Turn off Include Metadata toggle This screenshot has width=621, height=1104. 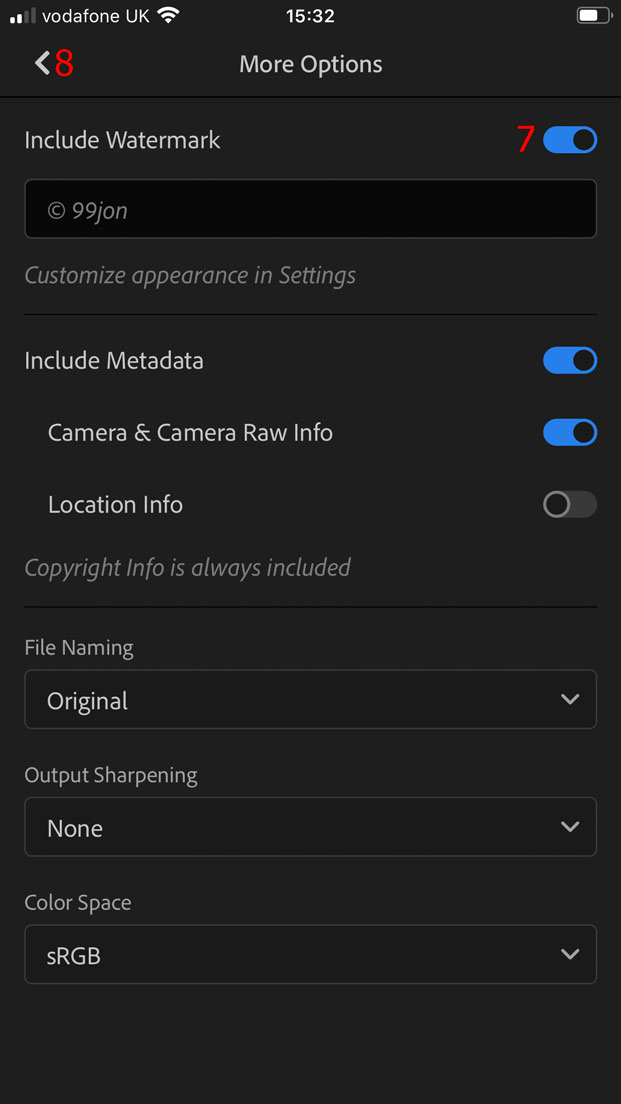pyautogui.click(x=570, y=360)
